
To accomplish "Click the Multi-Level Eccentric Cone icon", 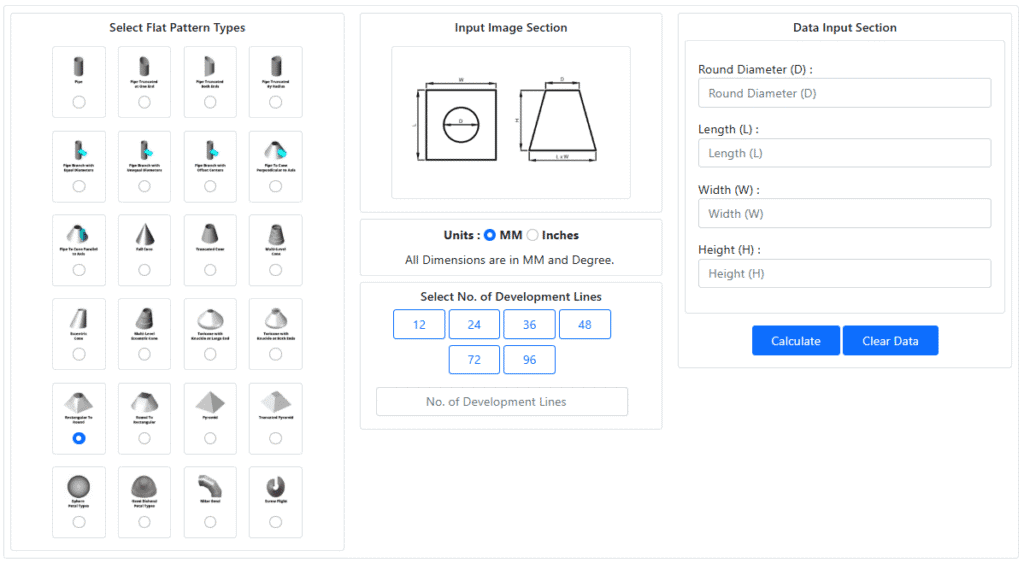I will 144,318.
